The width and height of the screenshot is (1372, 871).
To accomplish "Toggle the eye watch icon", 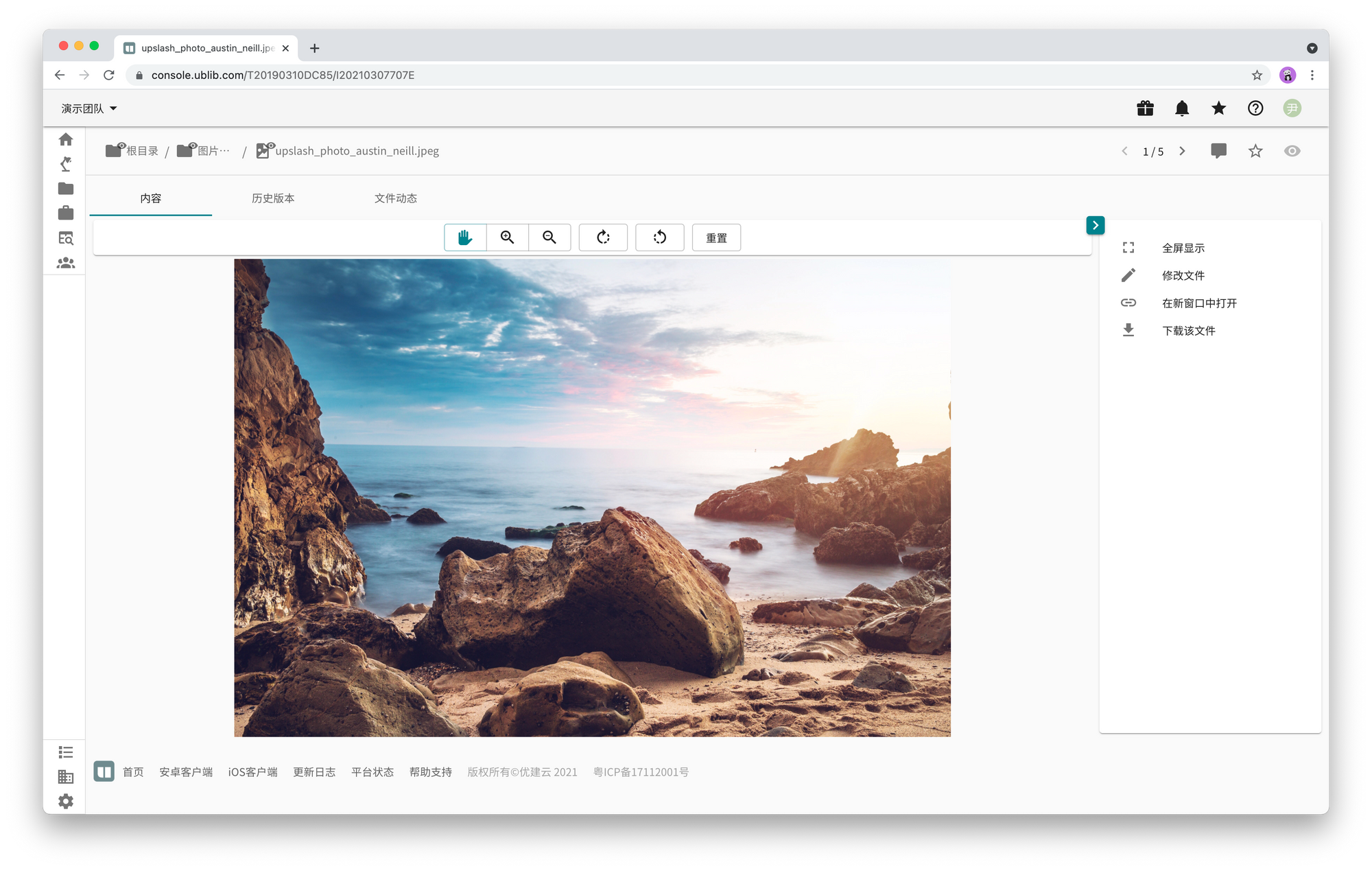I will [1292, 151].
